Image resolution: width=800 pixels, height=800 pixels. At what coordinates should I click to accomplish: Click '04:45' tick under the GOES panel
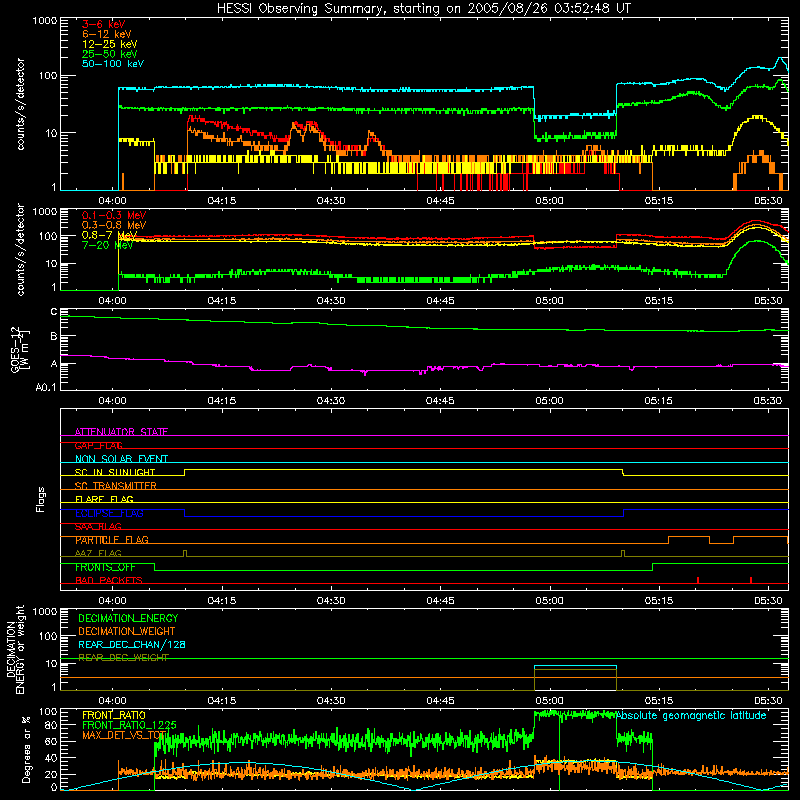440,401
